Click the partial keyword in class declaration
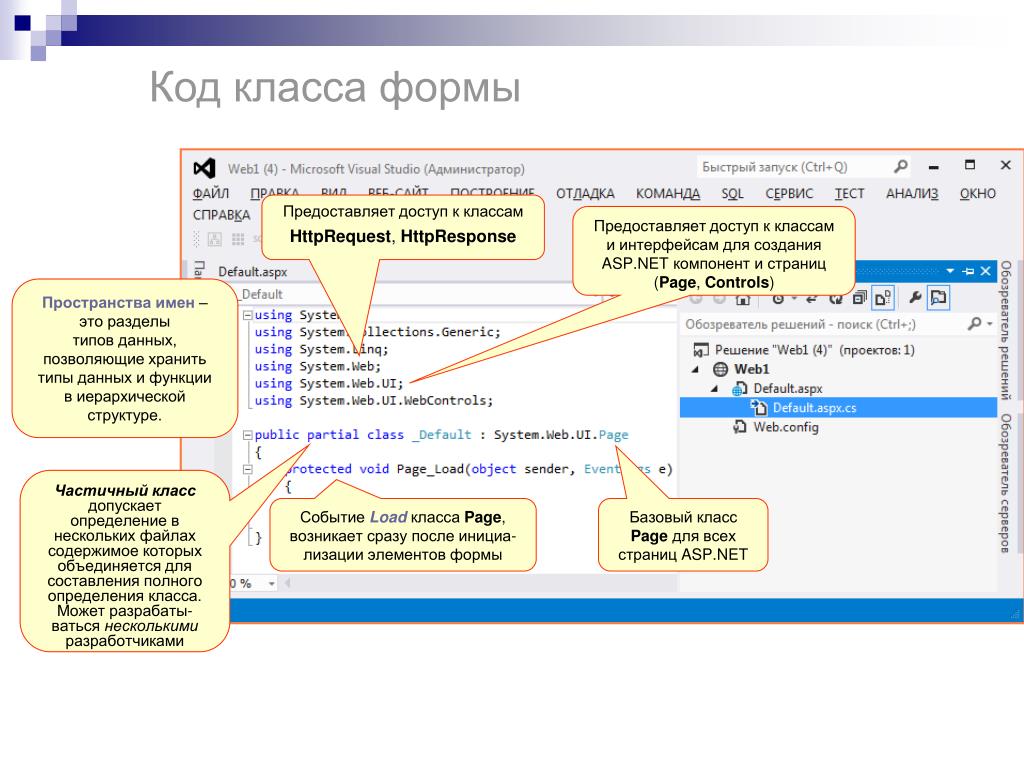The height and width of the screenshot is (768, 1024). [332, 435]
